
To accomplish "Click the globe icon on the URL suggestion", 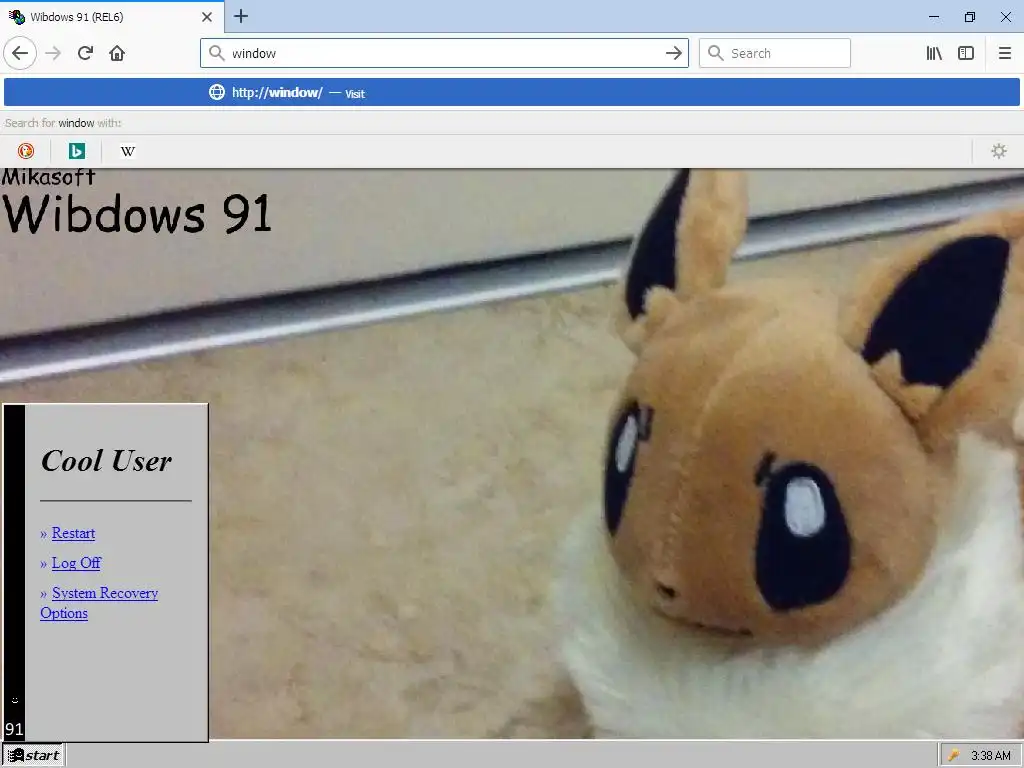I will point(217,92).
